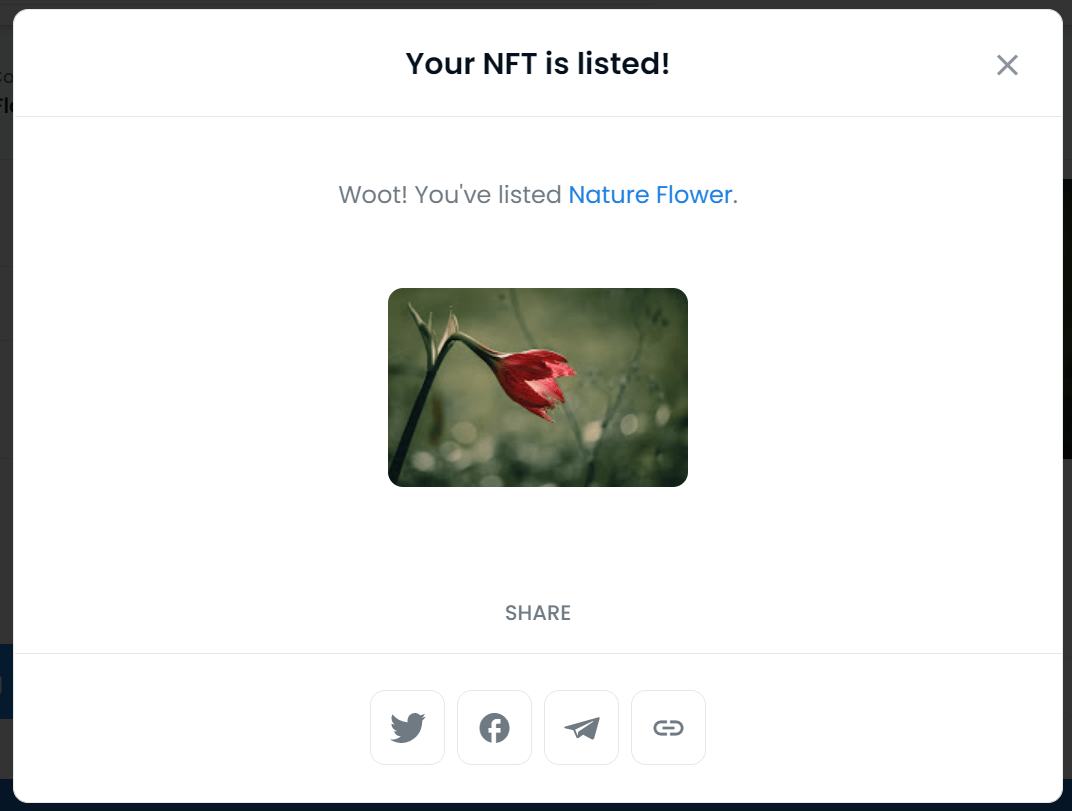Select the round 'f' logo button

coord(494,728)
